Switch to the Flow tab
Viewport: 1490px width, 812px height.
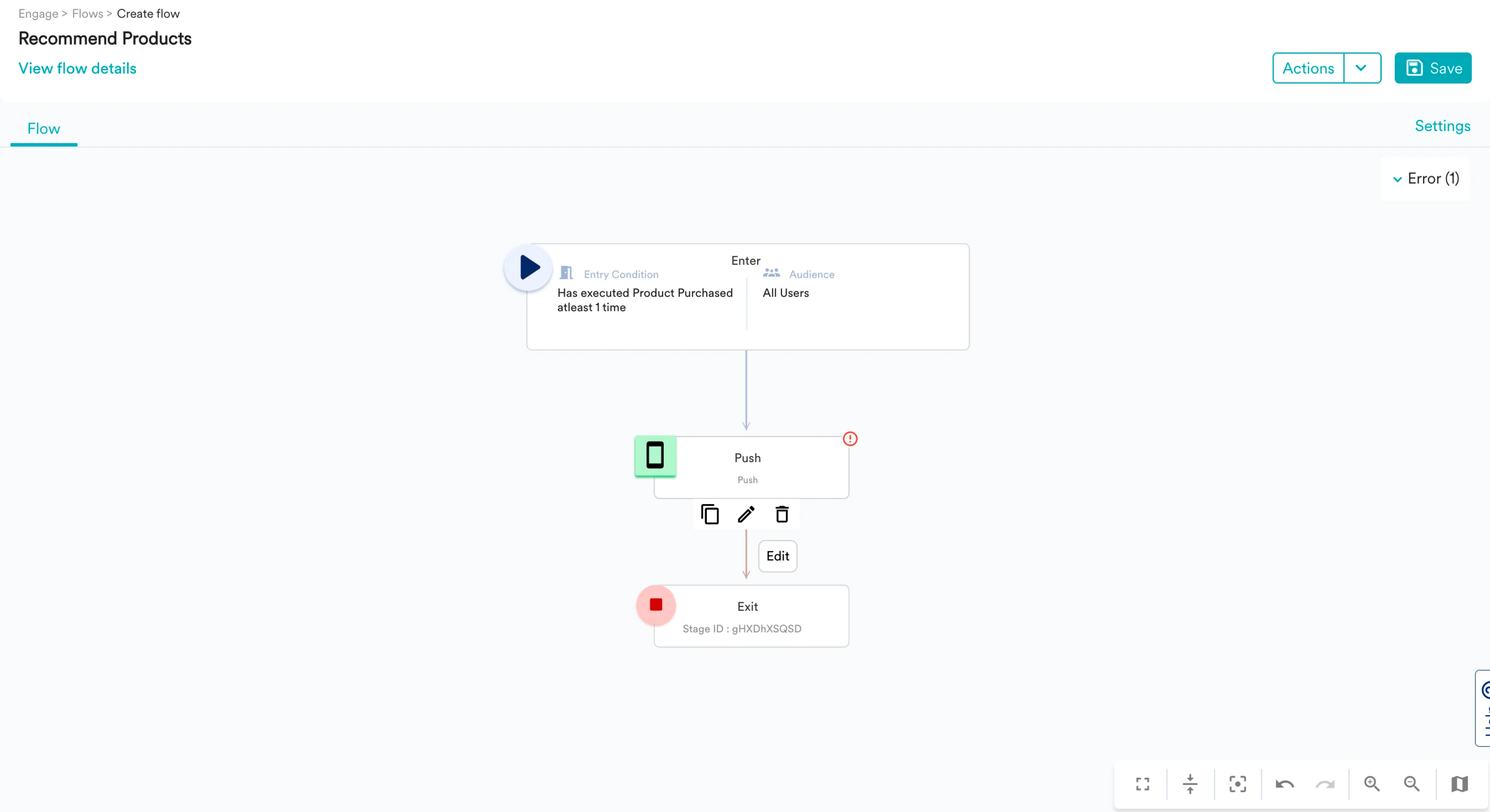(43, 128)
